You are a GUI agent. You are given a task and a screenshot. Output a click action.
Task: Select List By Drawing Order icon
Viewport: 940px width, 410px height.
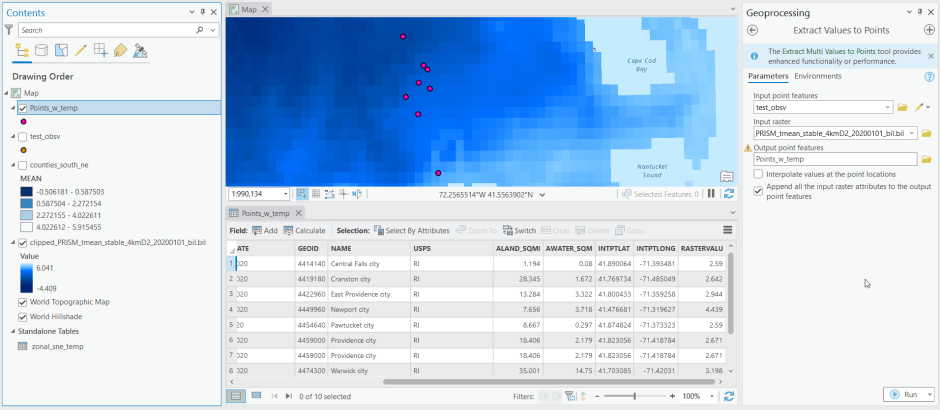[x=22, y=51]
